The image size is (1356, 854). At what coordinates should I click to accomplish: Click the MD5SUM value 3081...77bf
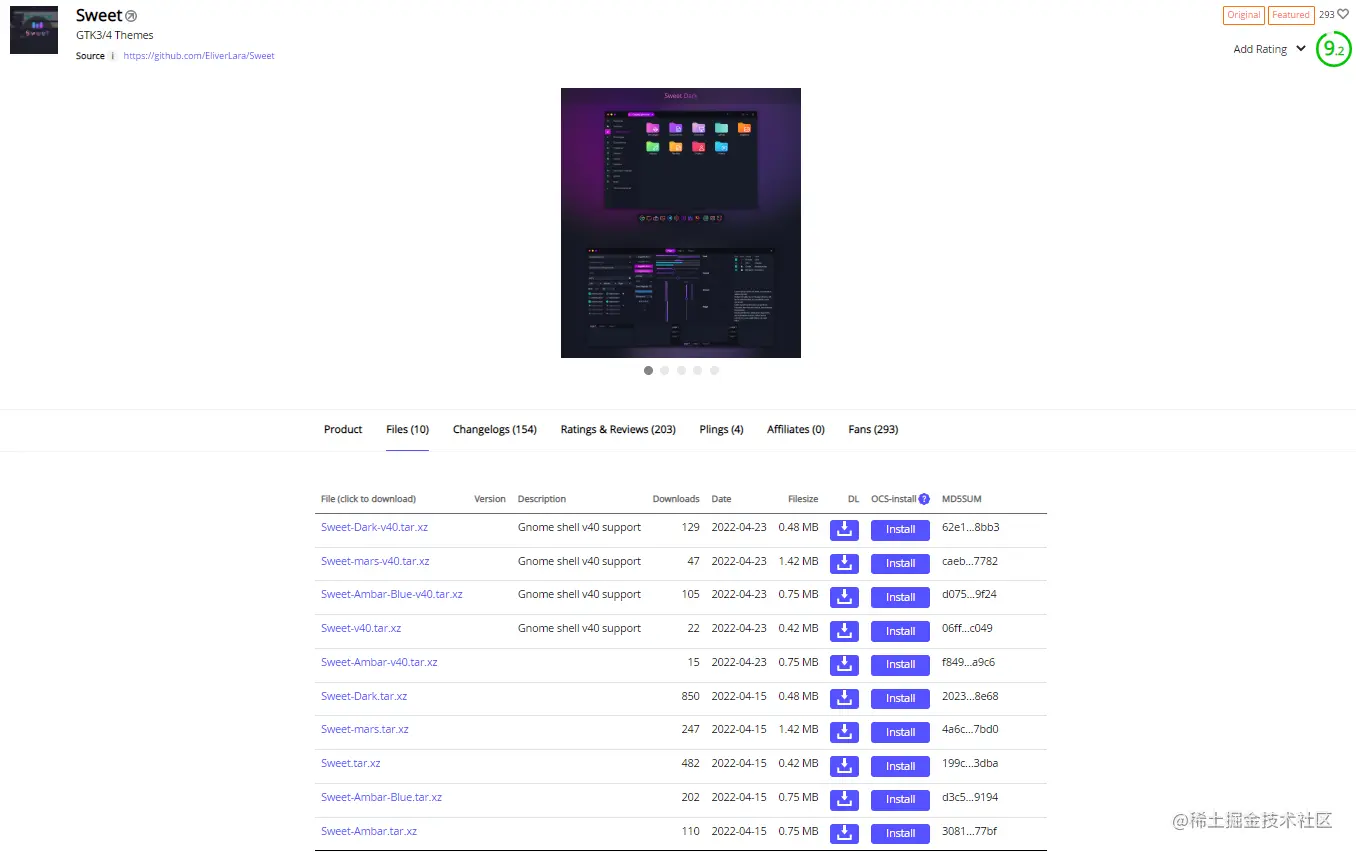(x=969, y=831)
